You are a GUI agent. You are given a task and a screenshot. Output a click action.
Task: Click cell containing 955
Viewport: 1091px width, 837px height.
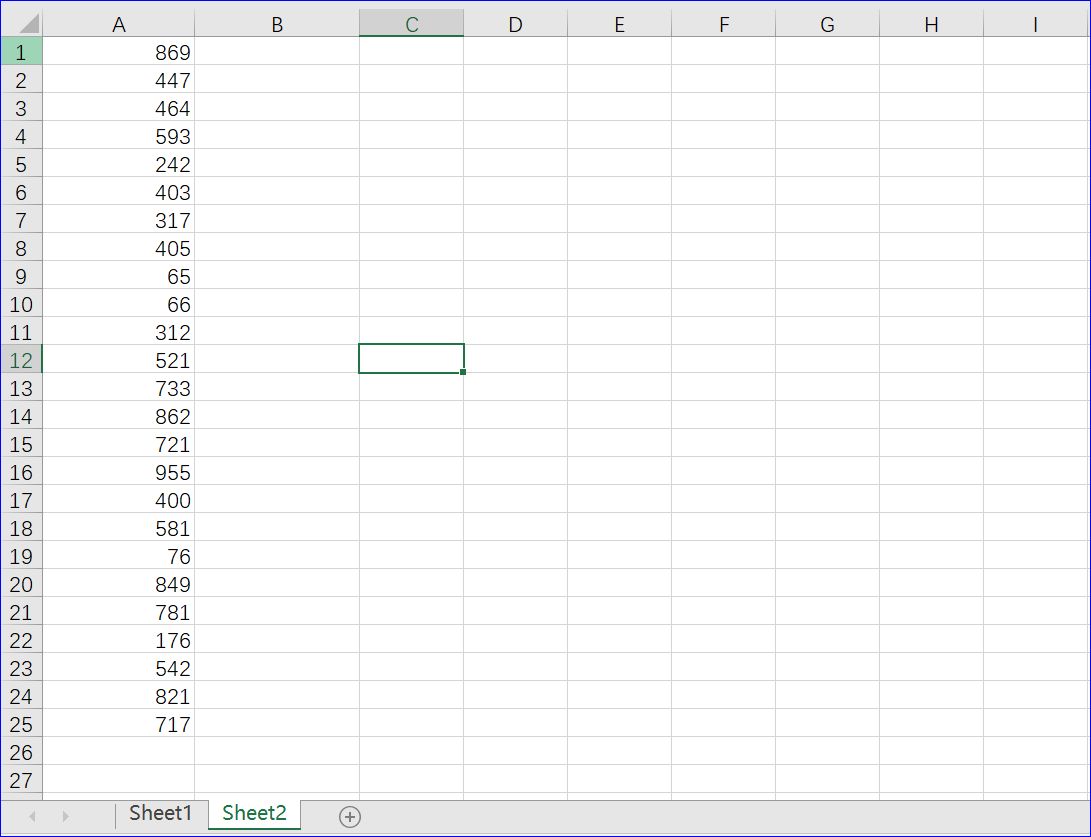118,472
